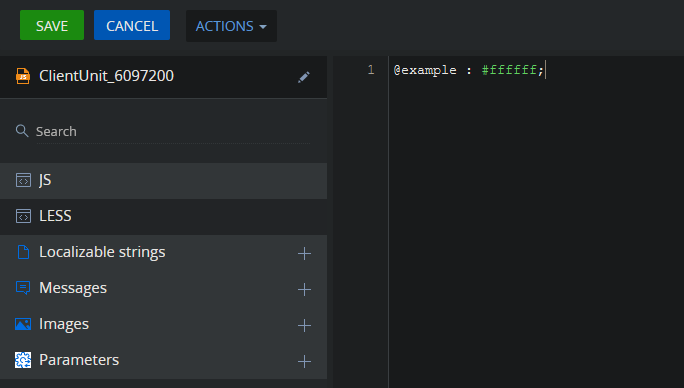Click the #ffffff color value in editor
This screenshot has height=388, width=684.
pos(509,70)
